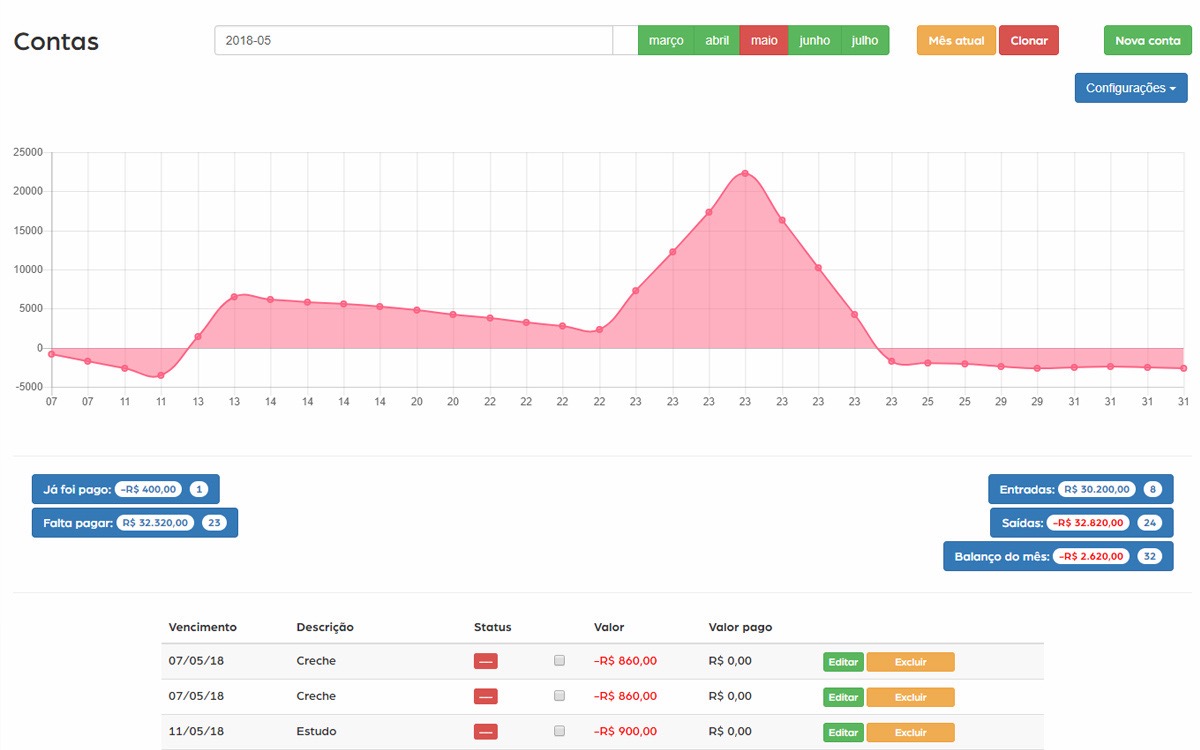Click the chart's peak data point
This screenshot has width=1200, height=750.
pos(745,173)
